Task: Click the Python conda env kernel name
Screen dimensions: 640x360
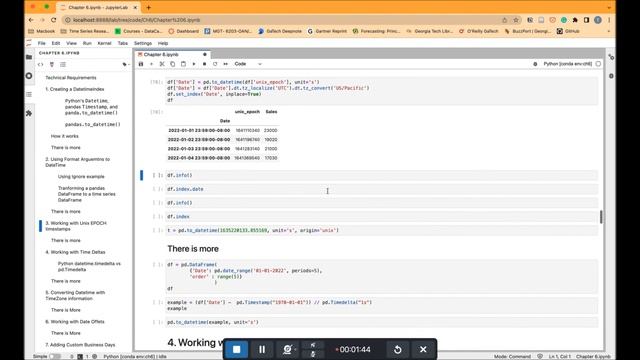Action: 568,64
